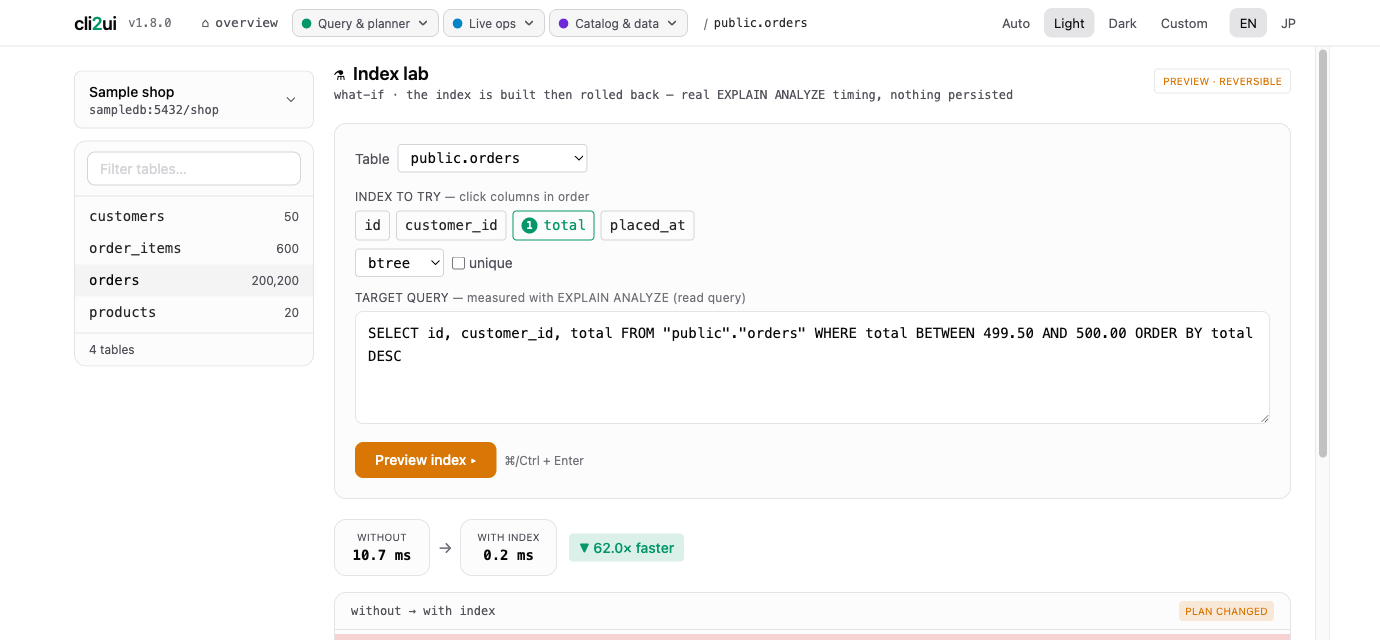Add the customer_id column to the index

click(451, 225)
